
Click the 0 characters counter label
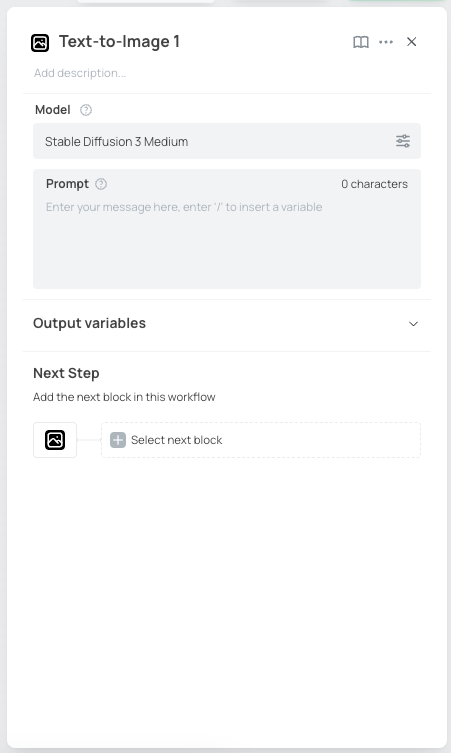tap(375, 184)
